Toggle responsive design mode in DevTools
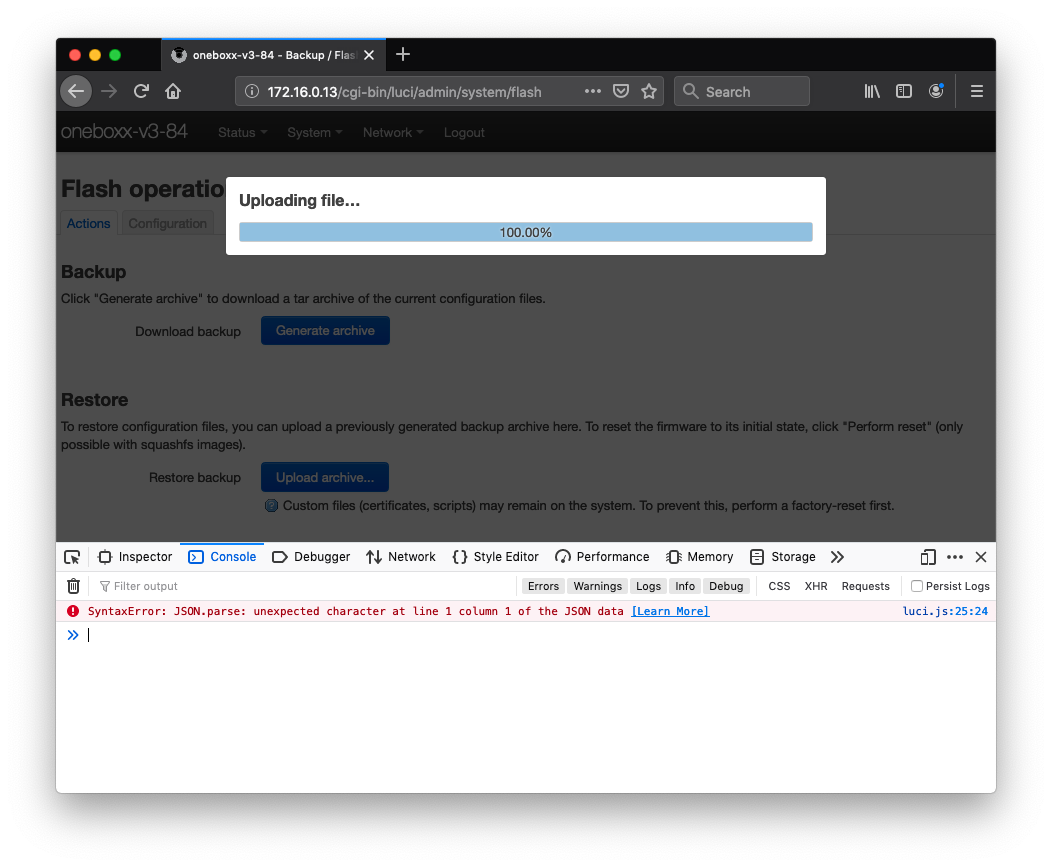Screen dimensions: 1052x867 [x=927, y=557]
